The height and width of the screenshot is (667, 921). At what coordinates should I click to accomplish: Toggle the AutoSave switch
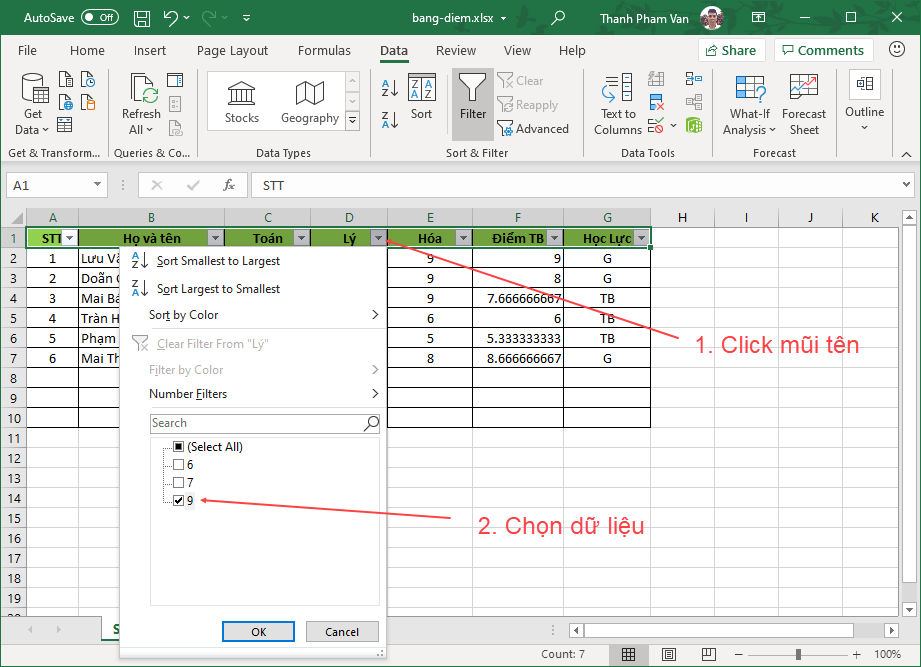(100, 18)
